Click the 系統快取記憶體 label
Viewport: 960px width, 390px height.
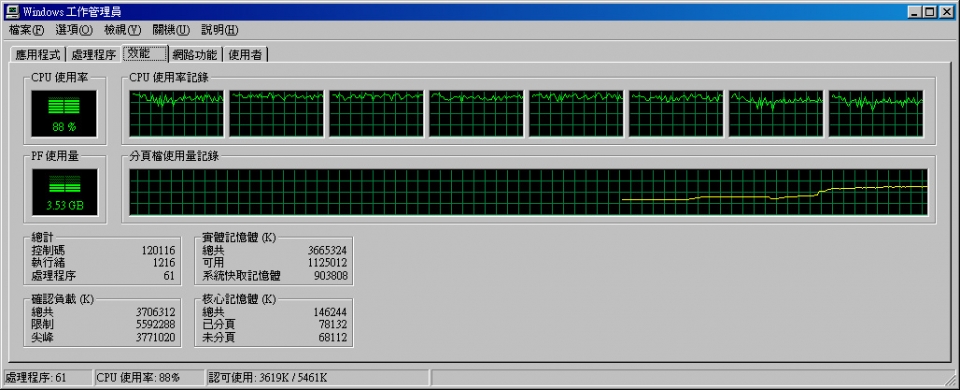click(241, 276)
